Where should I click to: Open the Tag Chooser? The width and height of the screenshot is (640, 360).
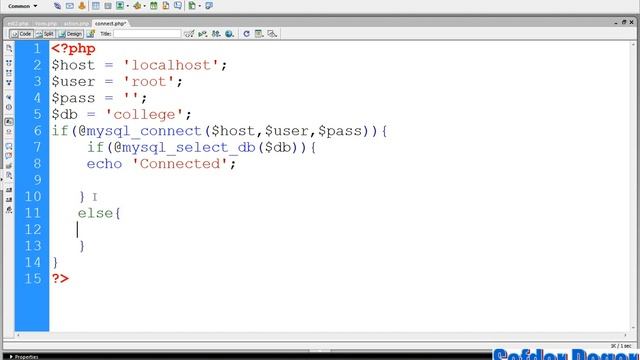click(209, 6)
